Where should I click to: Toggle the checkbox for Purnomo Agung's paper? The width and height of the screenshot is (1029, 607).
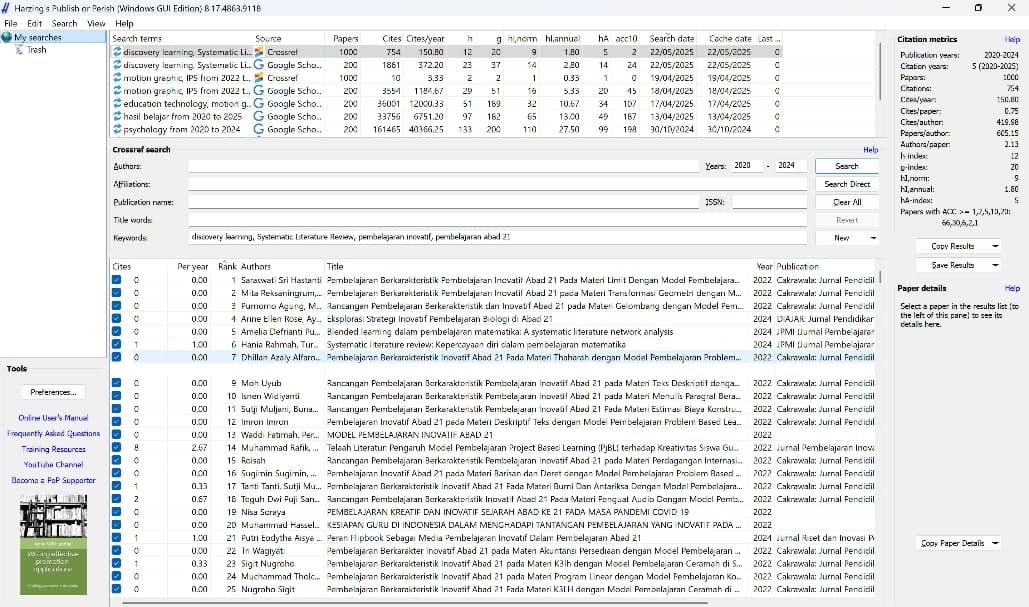pyautogui.click(x=117, y=305)
